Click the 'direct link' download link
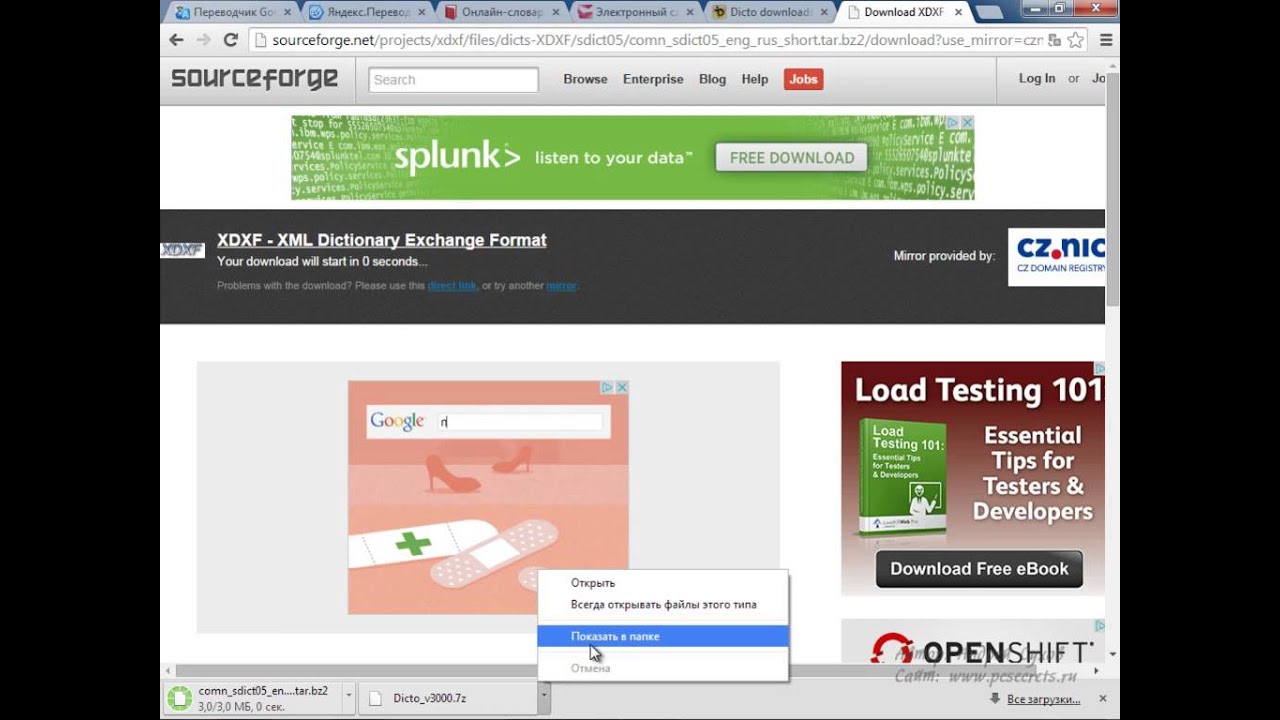The width and height of the screenshot is (1280, 720). (x=452, y=286)
